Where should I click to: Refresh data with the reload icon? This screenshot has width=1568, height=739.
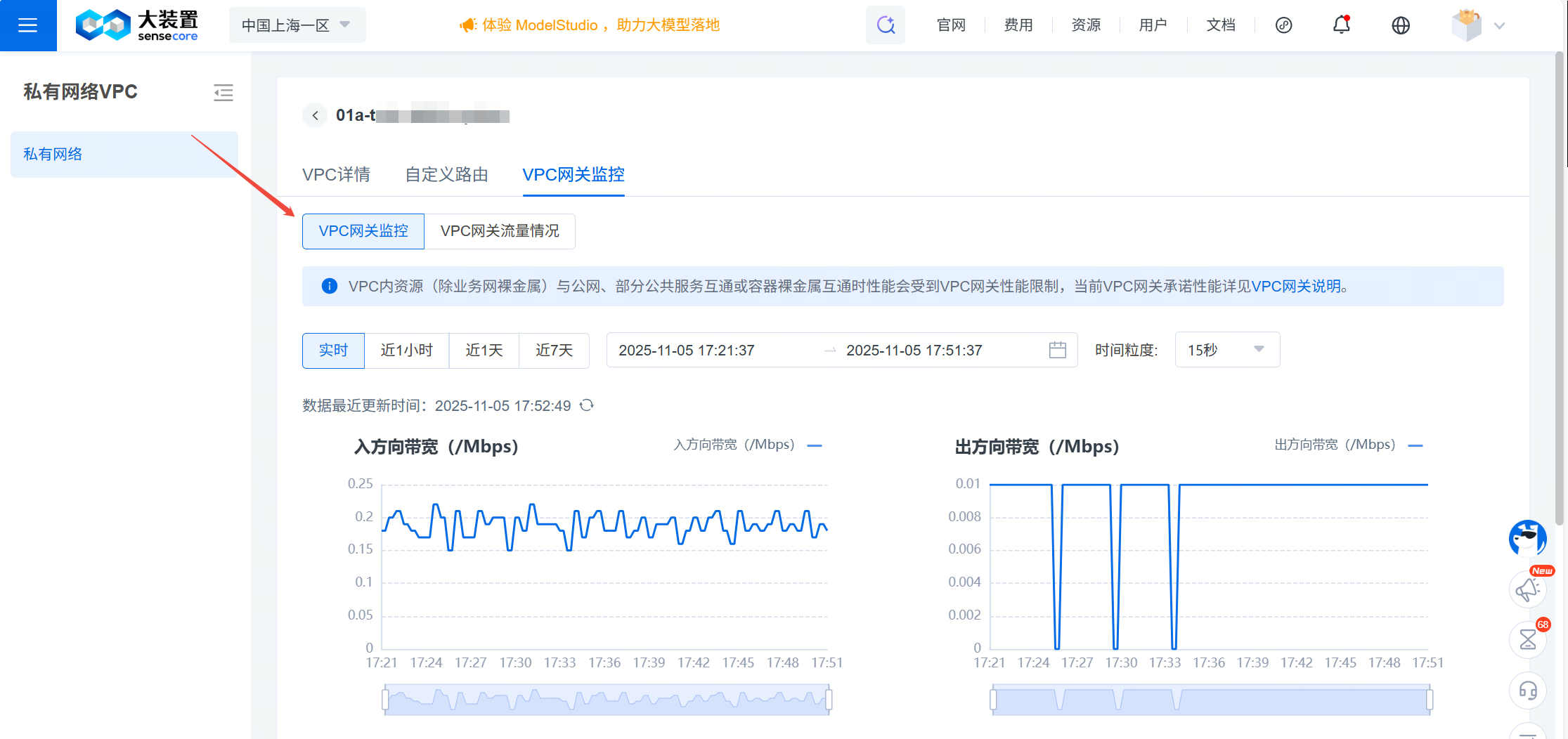coord(587,405)
